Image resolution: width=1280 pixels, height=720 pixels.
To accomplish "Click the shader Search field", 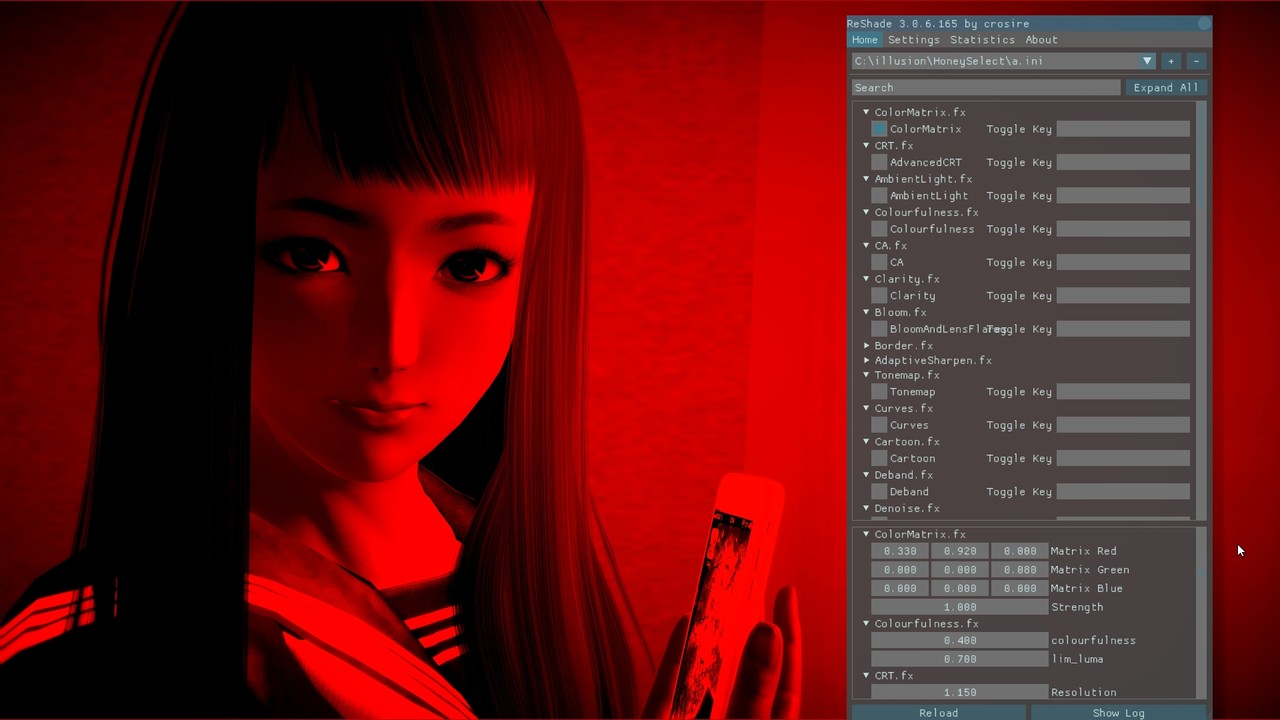I will pos(986,87).
